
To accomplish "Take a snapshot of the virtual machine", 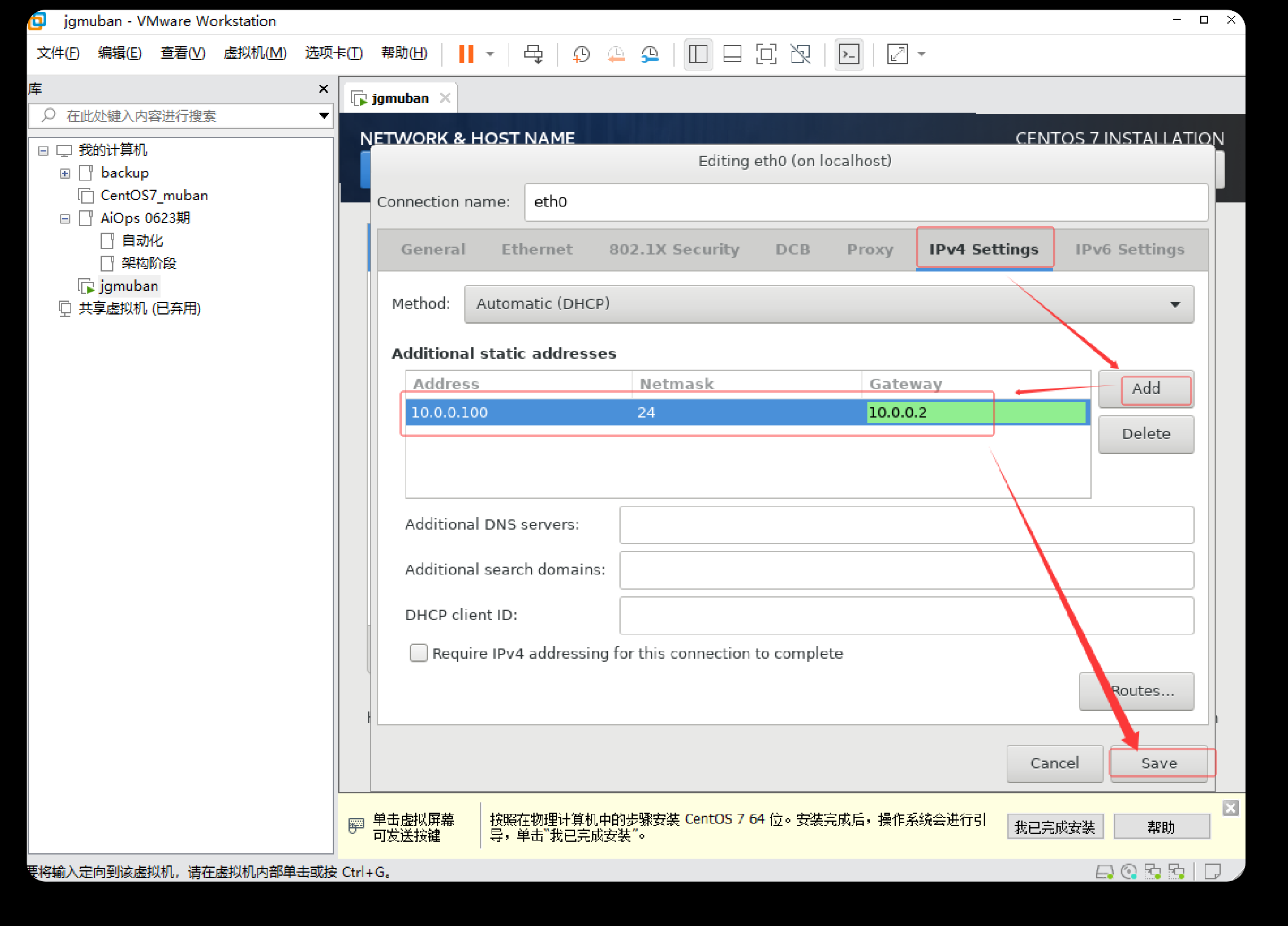I will tap(581, 54).
